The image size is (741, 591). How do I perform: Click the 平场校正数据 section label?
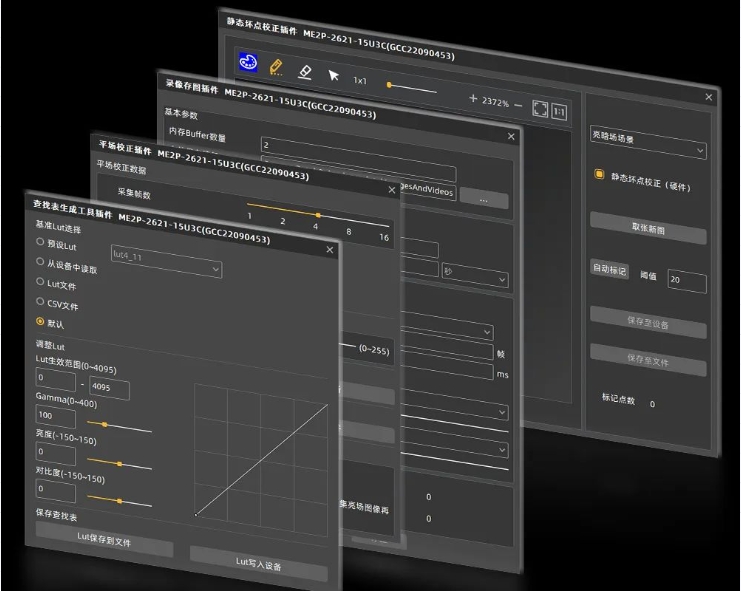coord(121,167)
